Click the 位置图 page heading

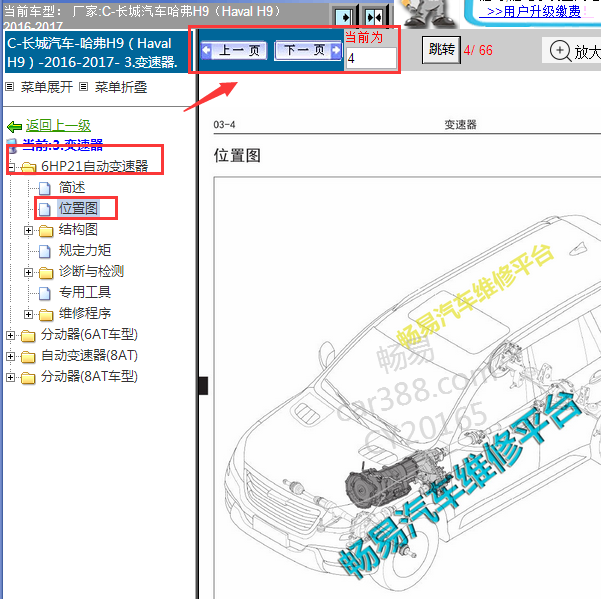pyautogui.click(x=237, y=156)
